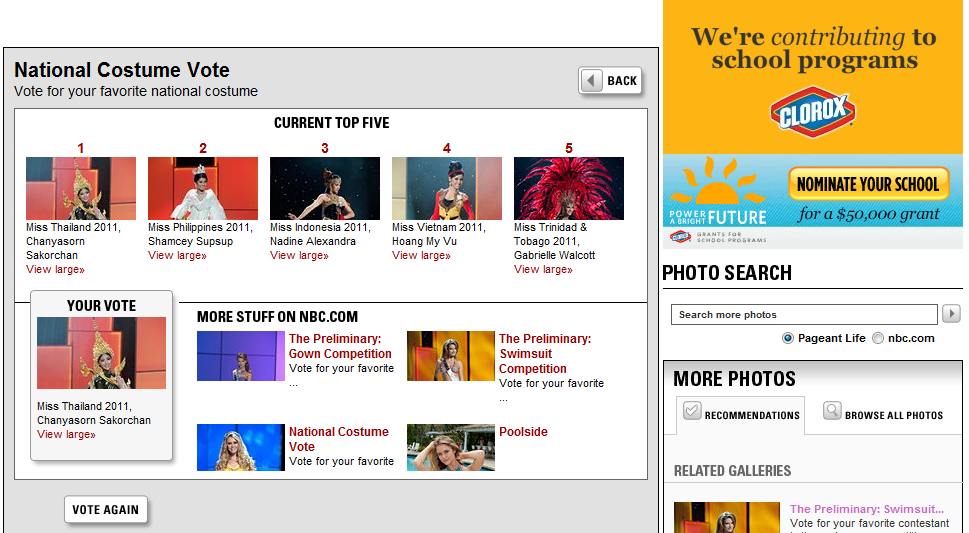
Task: Click the Vote Again button
Action: [105, 510]
